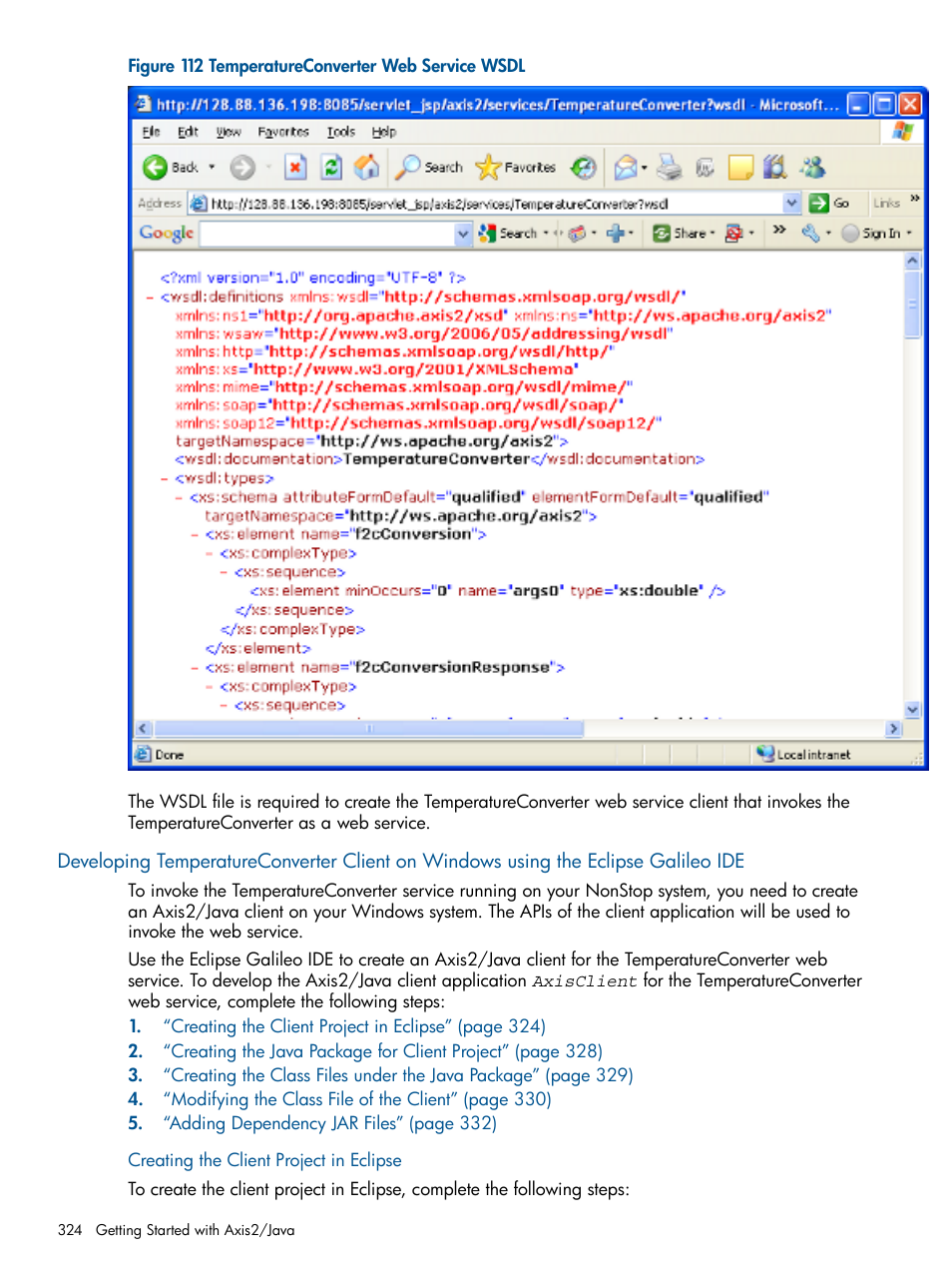
Task: Open the address bar dropdown
Action: pos(792,203)
